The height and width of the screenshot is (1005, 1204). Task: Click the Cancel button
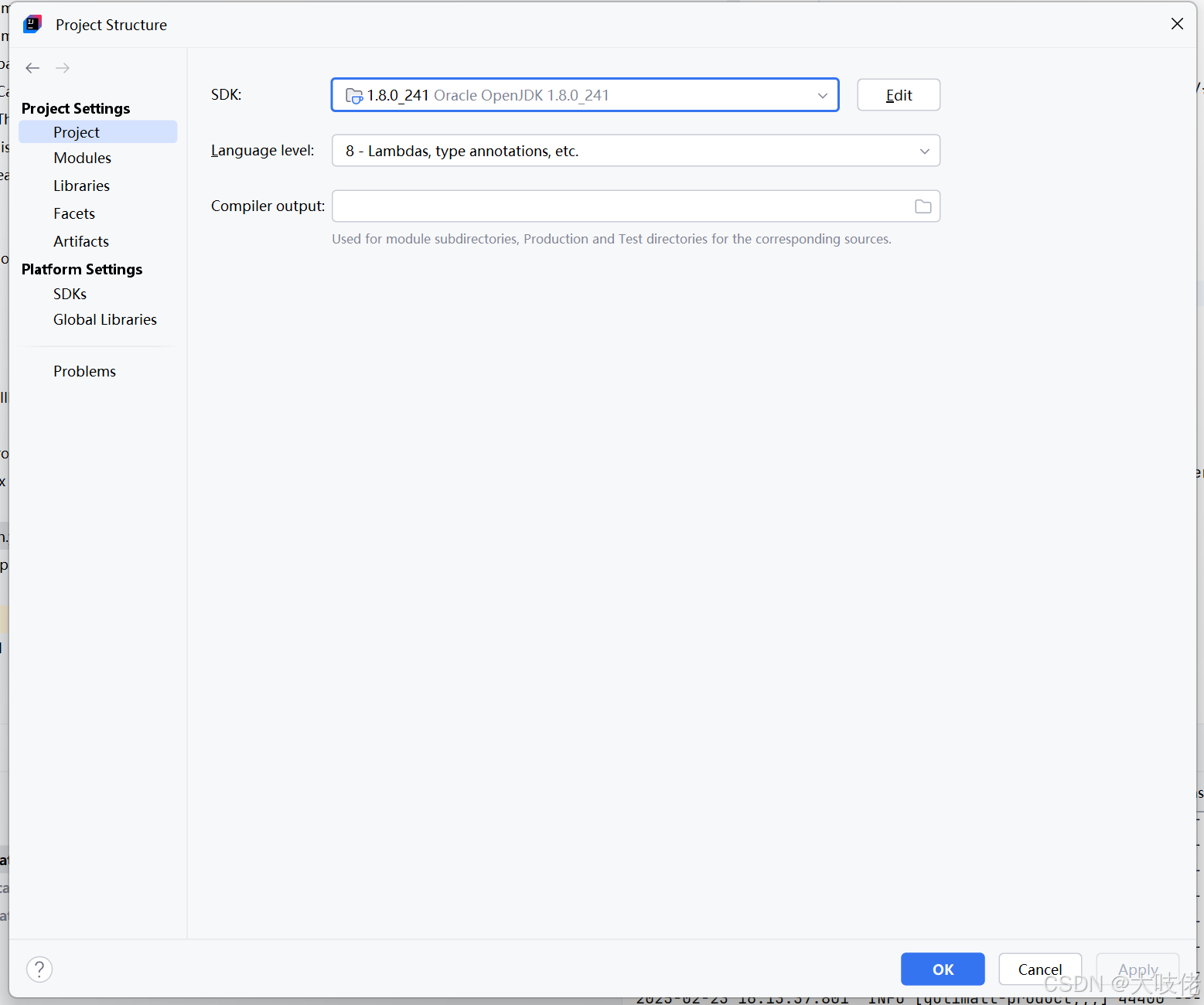point(1039,969)
